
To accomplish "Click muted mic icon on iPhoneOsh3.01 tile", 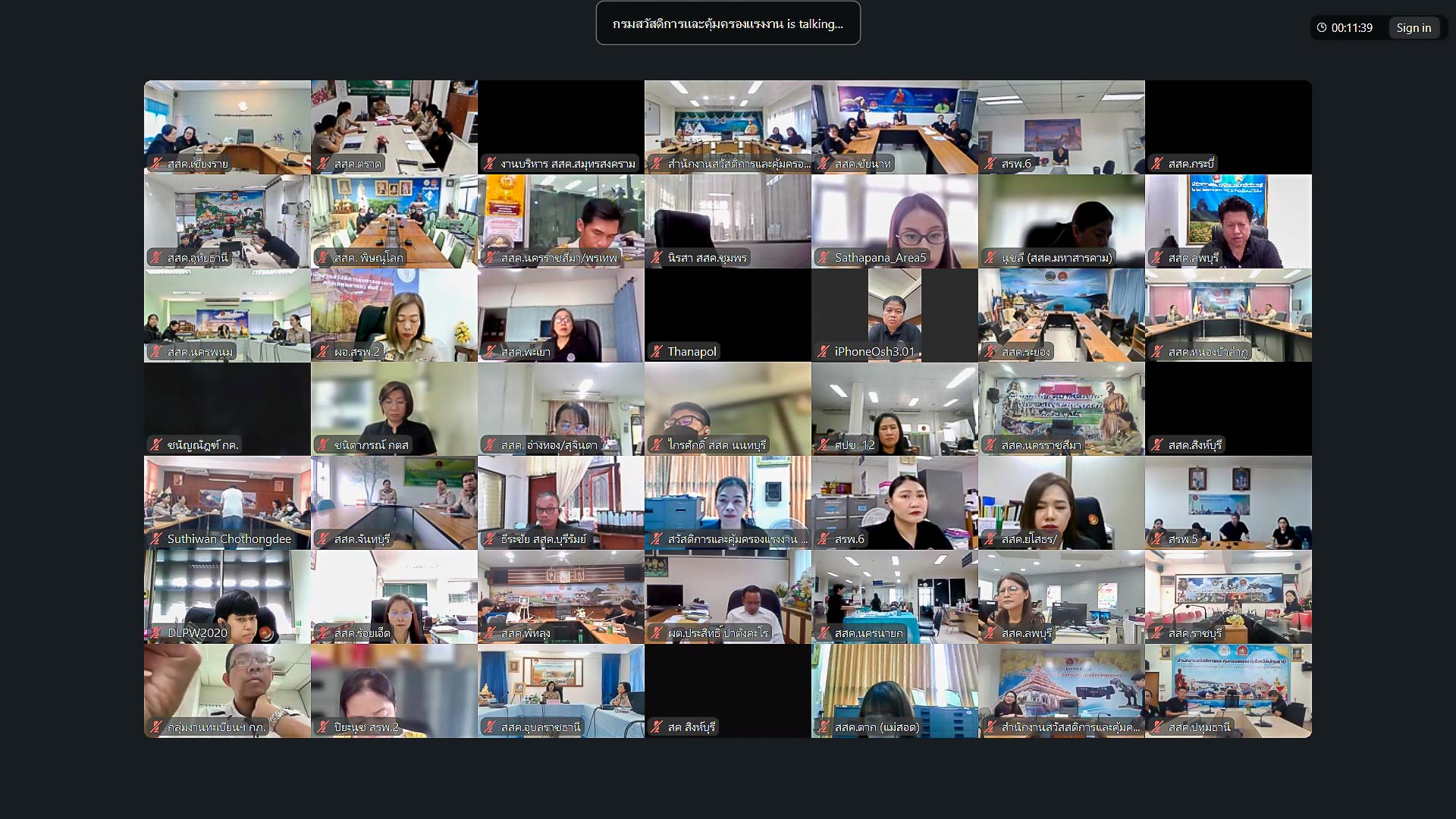I will point(824,352).
